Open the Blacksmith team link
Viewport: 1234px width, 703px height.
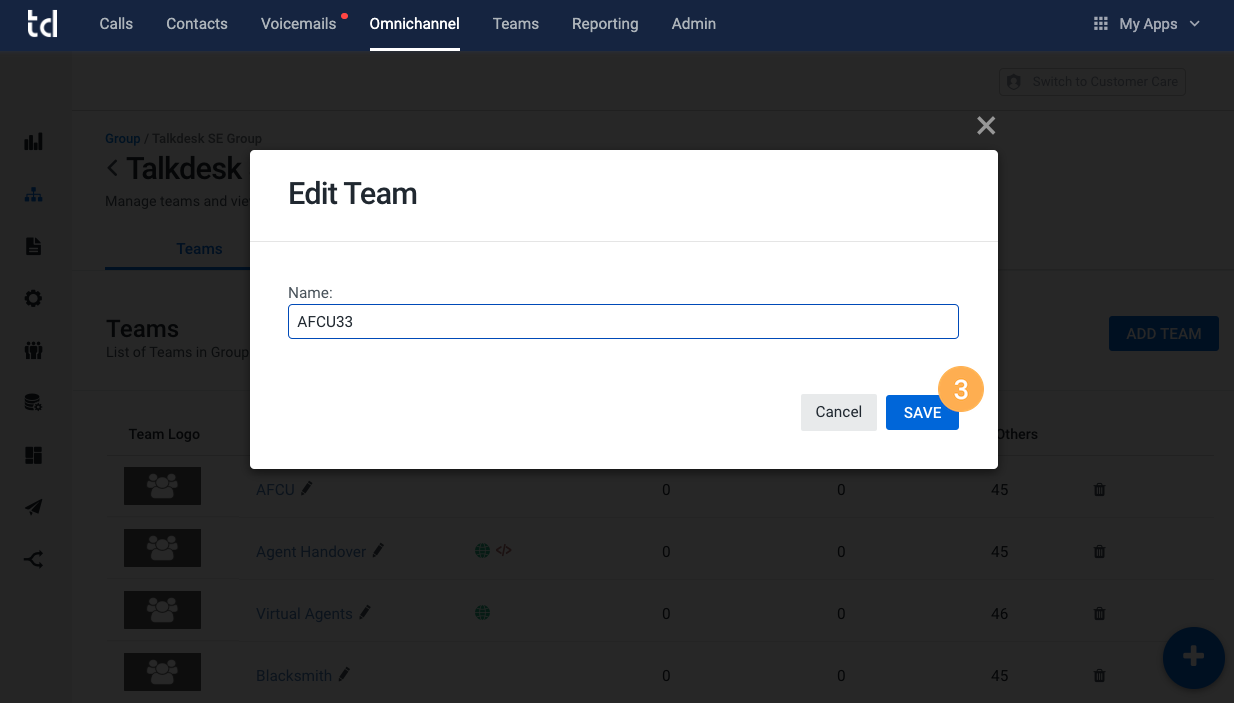[294, 676]
